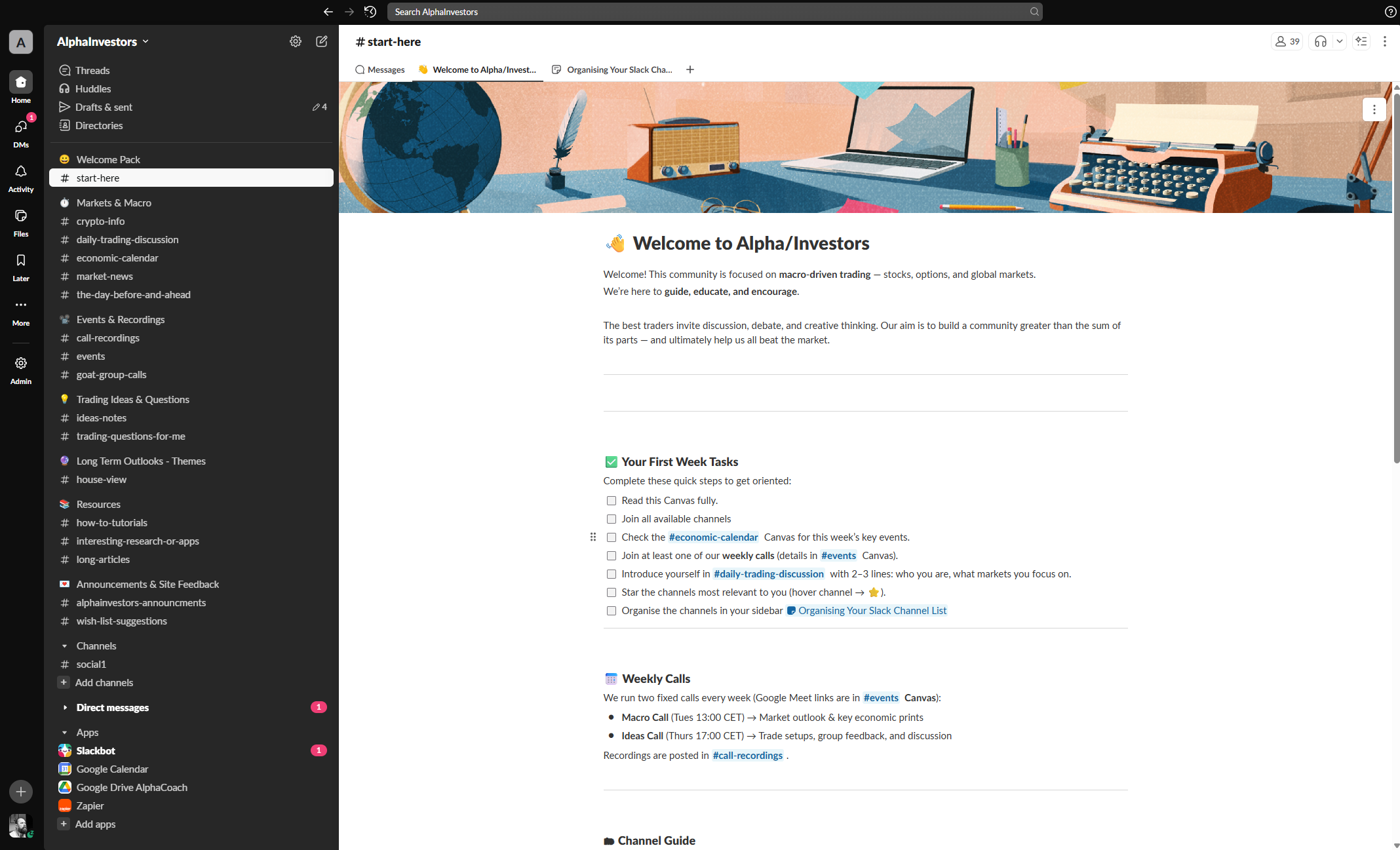Switch to the Messages tab
Viewport: 1400px width, 850px height.
tap(379, 69)
